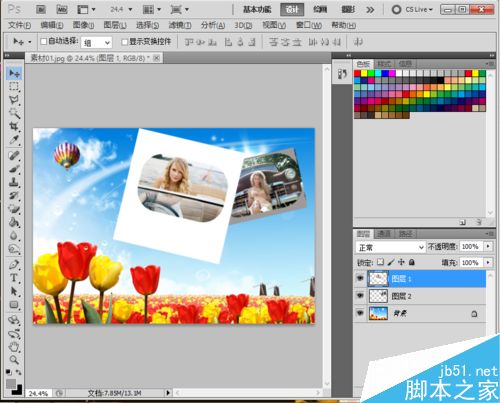Select the Brush tool
The width and height of the screenshot is (500, 403).
pos(14,169)
